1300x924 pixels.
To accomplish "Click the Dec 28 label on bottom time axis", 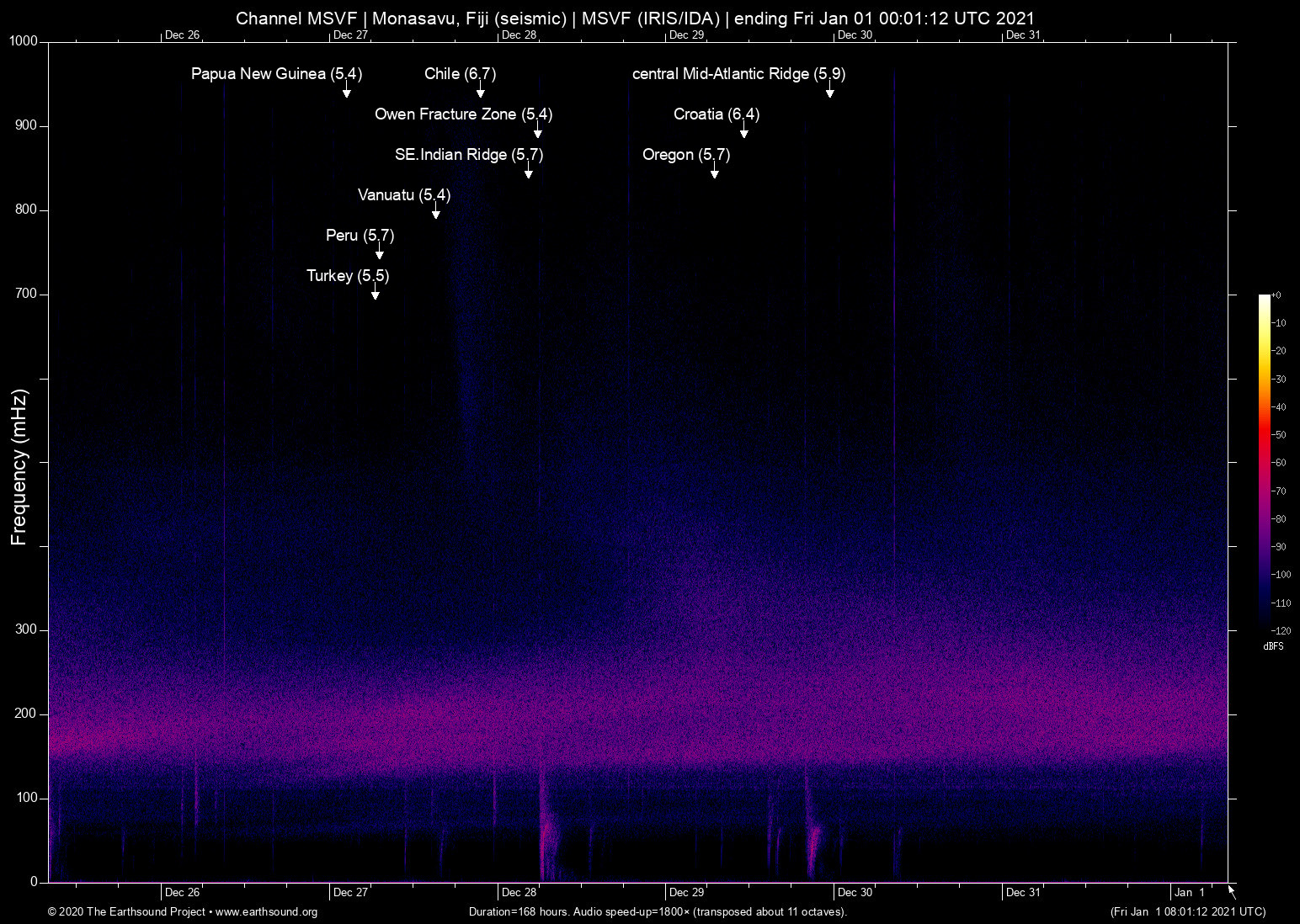I will pos(519,893).
